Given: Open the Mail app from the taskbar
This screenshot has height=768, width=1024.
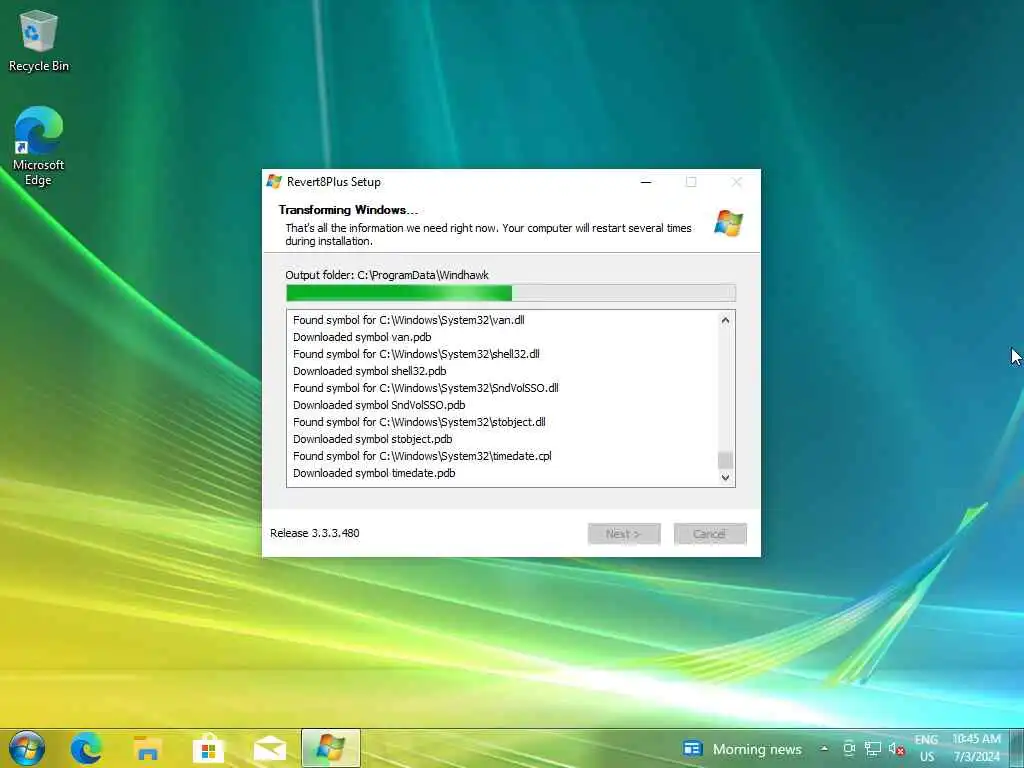Looking at the screenshot, I should click(270, 748).
